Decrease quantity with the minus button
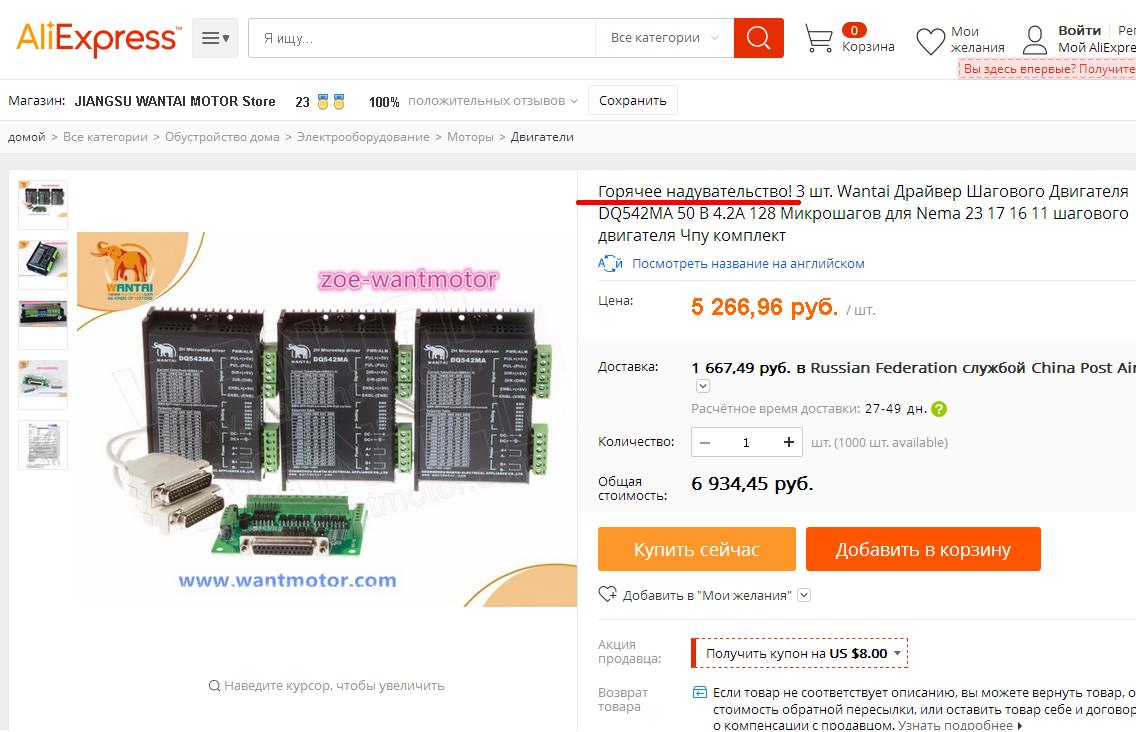The image size is (1136, 732). (x=705, y=442)
